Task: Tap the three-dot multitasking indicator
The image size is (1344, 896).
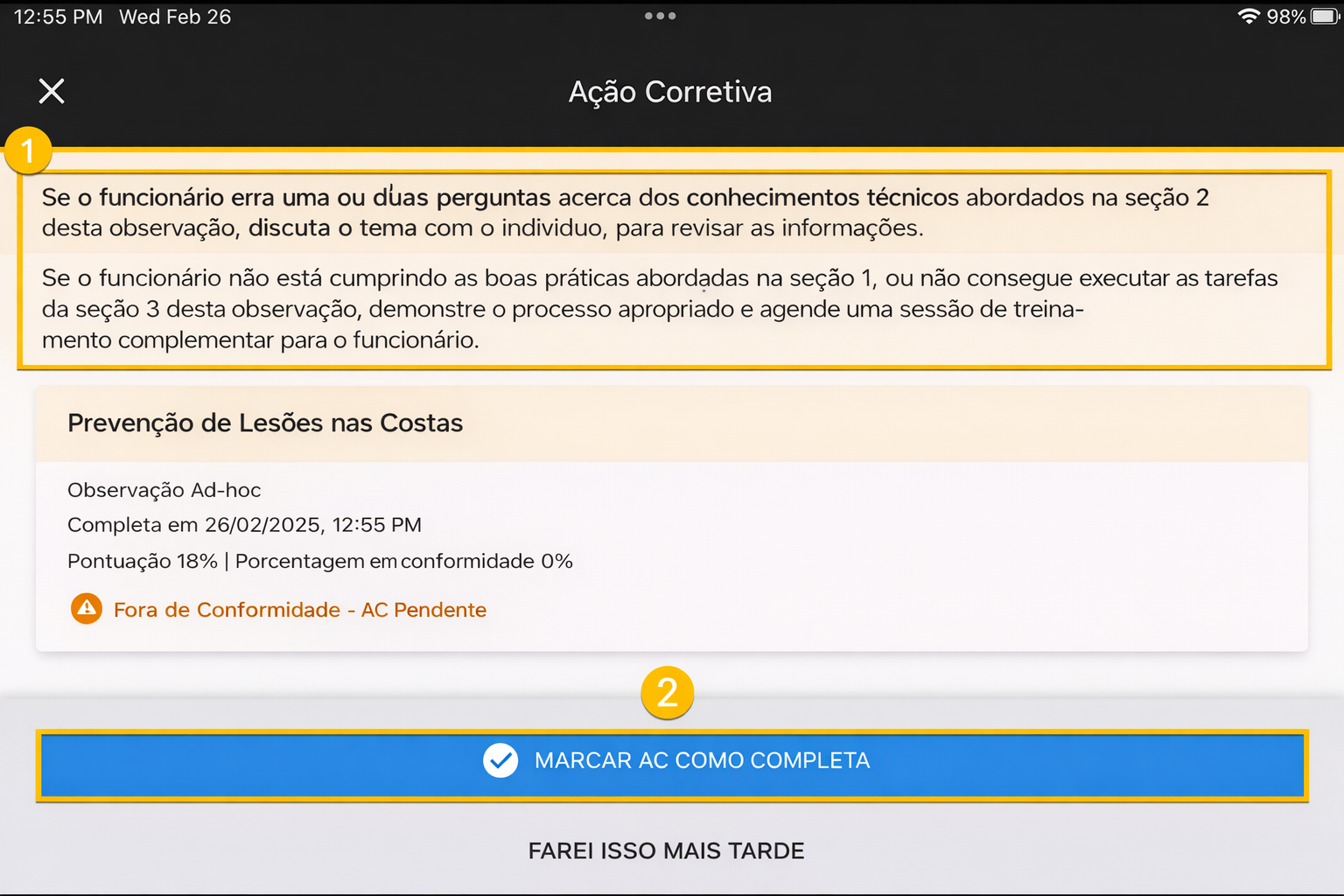Action: tap(660, 16)
